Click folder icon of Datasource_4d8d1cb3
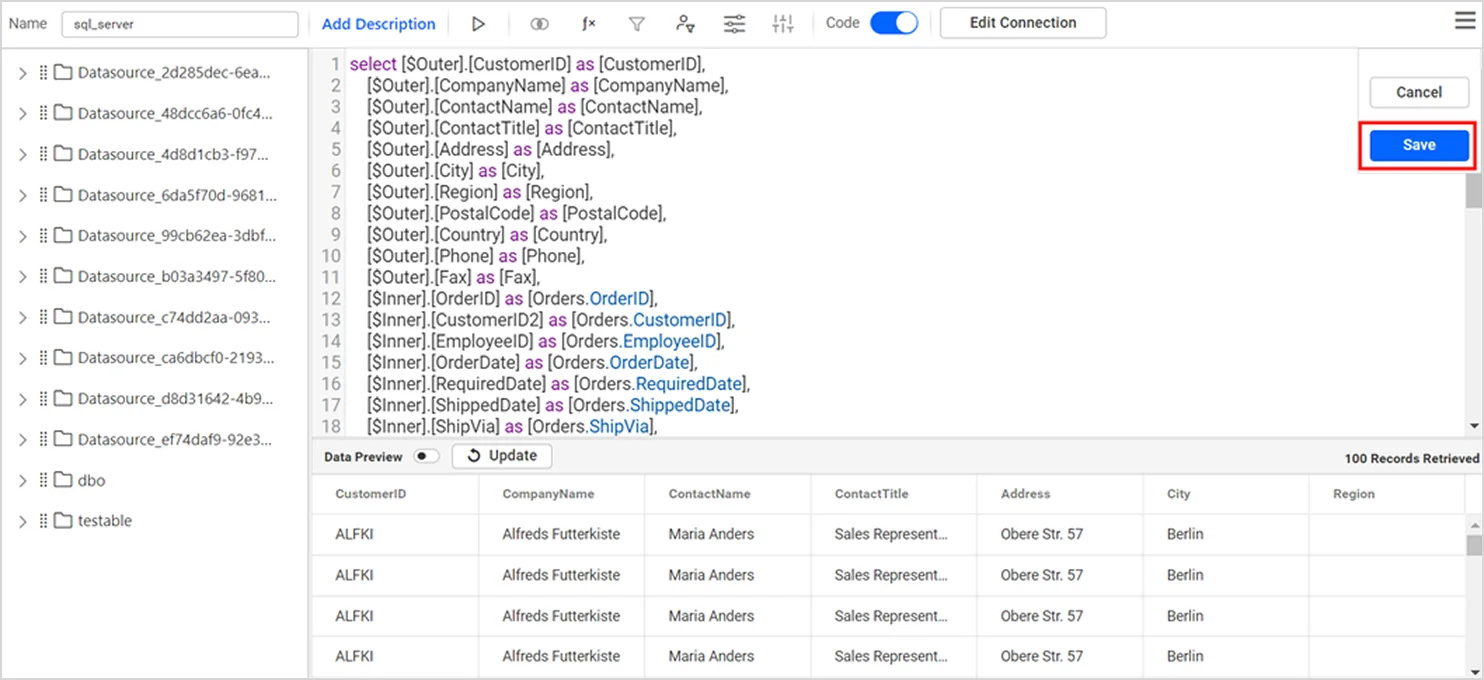This screenshot has height=680, width=1484. 63,154
